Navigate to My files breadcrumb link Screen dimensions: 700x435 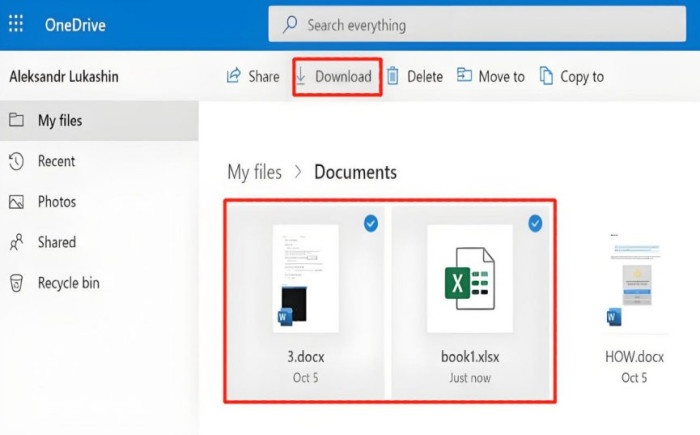coord(254,172)
